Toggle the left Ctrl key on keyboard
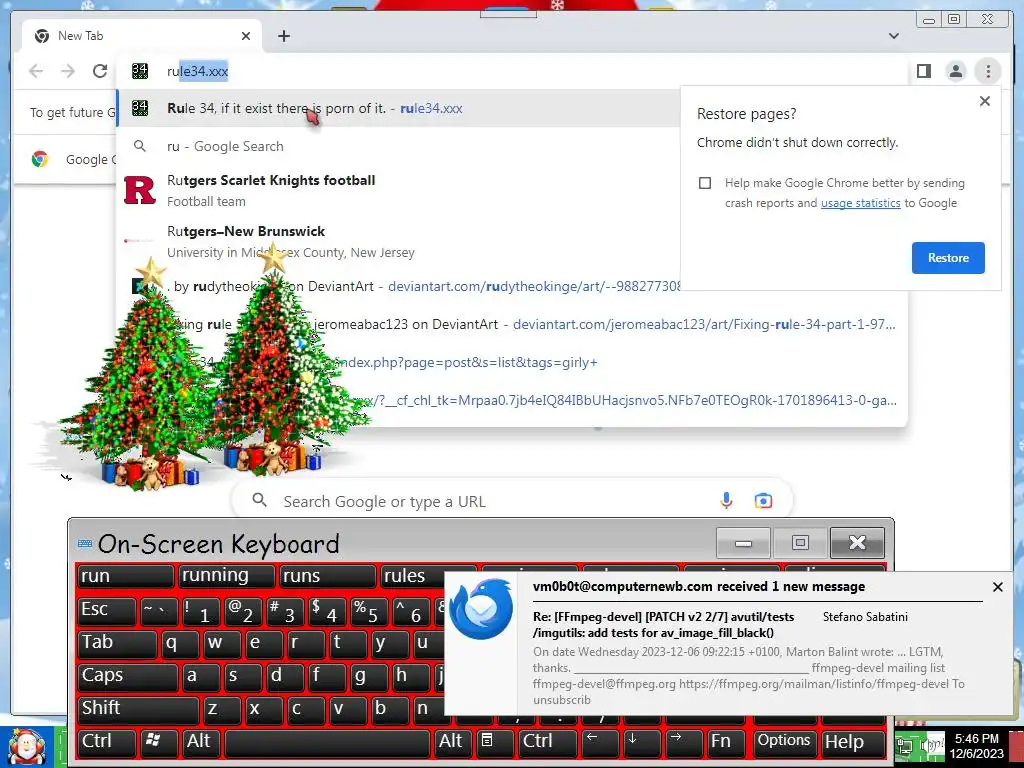1024x768 pixels. click(x=106, y=742)
